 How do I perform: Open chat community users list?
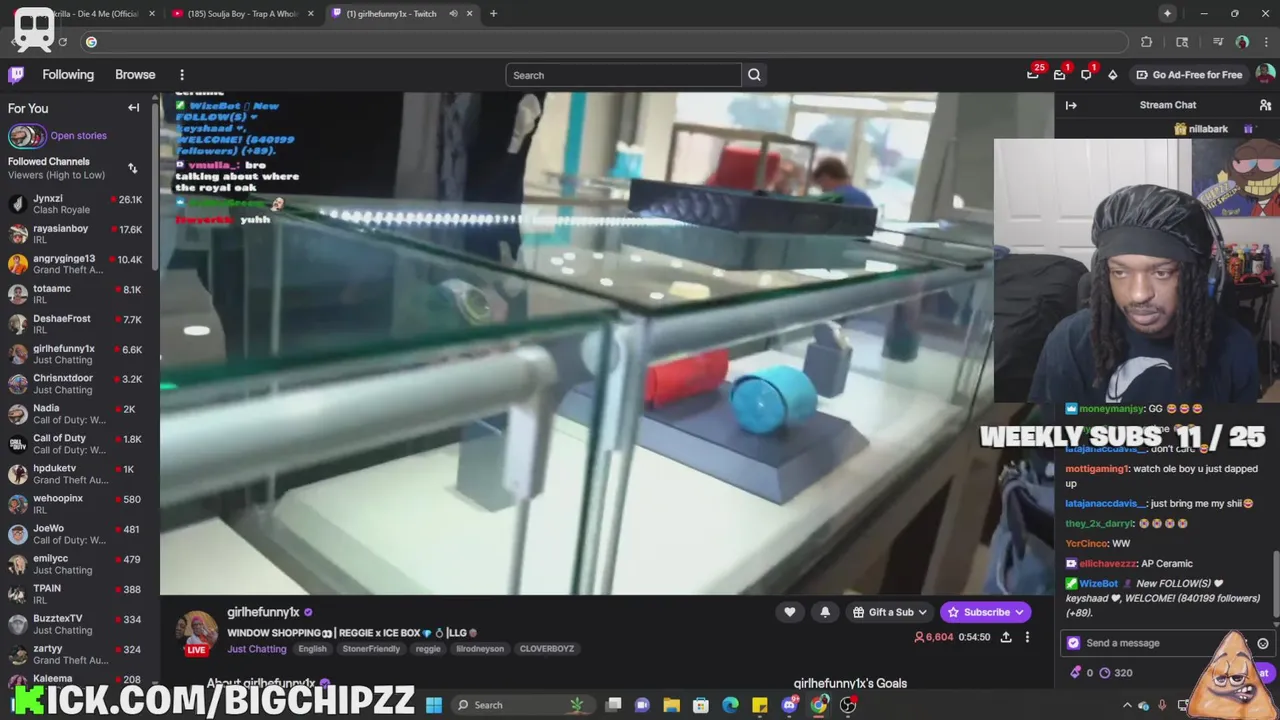(1265, 105)
